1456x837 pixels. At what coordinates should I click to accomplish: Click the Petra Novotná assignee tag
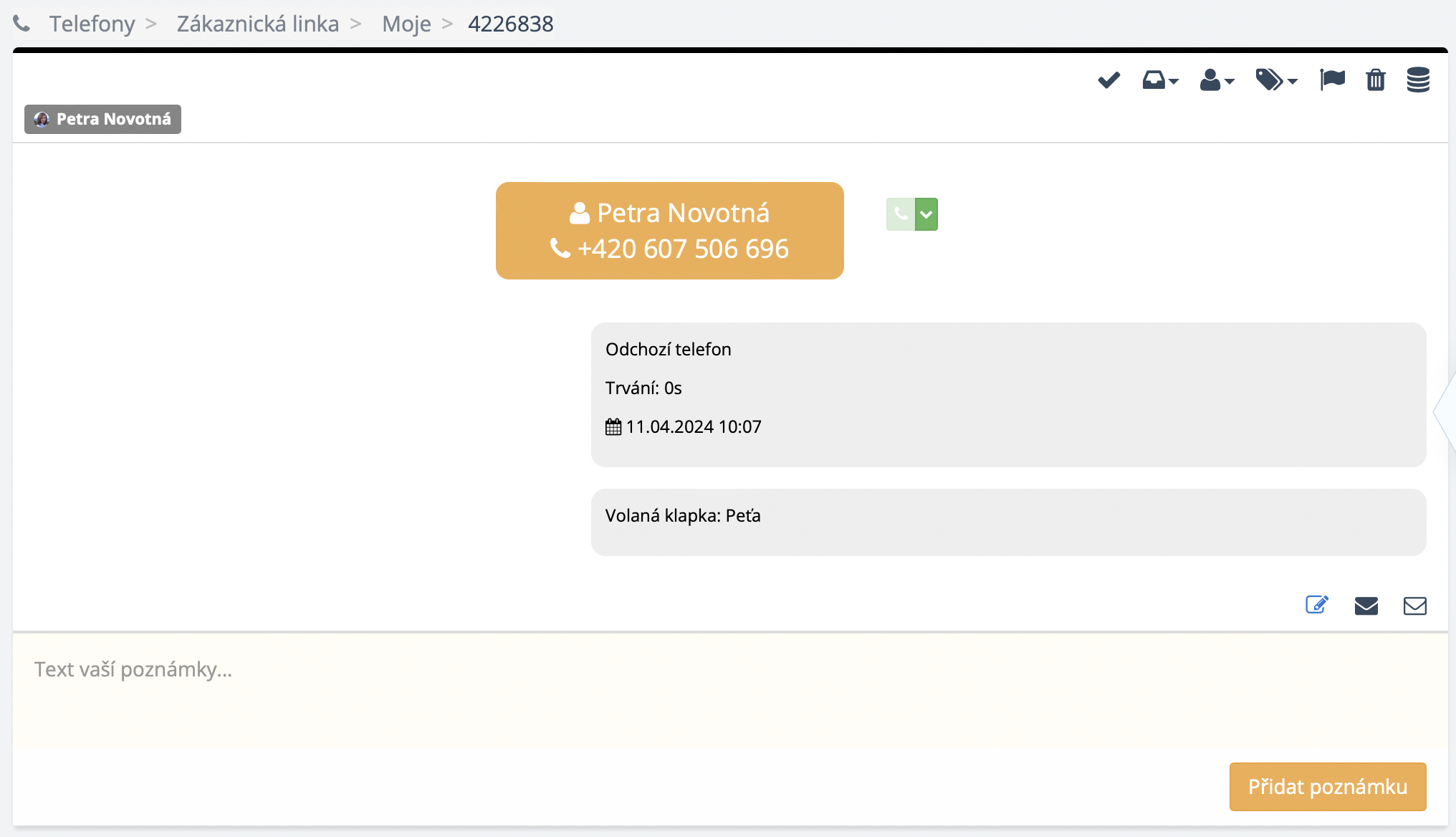point(102,119)
